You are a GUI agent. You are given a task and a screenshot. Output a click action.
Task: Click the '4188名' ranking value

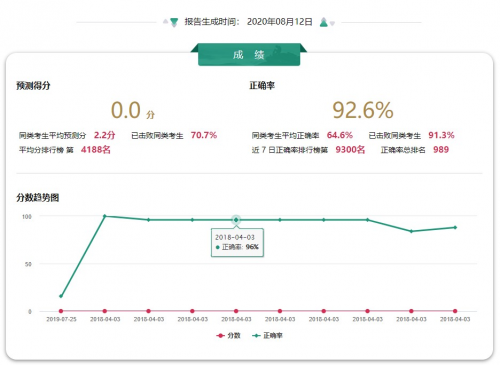96,149
